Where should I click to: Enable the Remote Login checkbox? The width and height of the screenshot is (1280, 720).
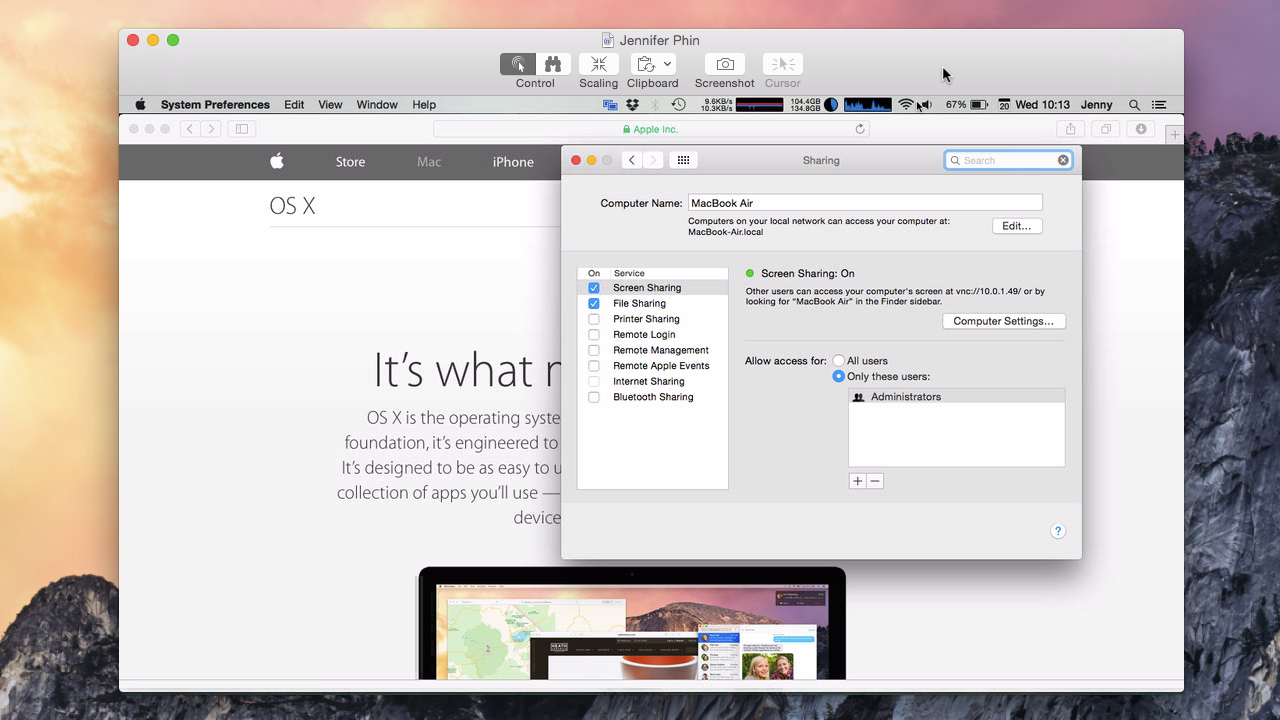pos(594,335)
